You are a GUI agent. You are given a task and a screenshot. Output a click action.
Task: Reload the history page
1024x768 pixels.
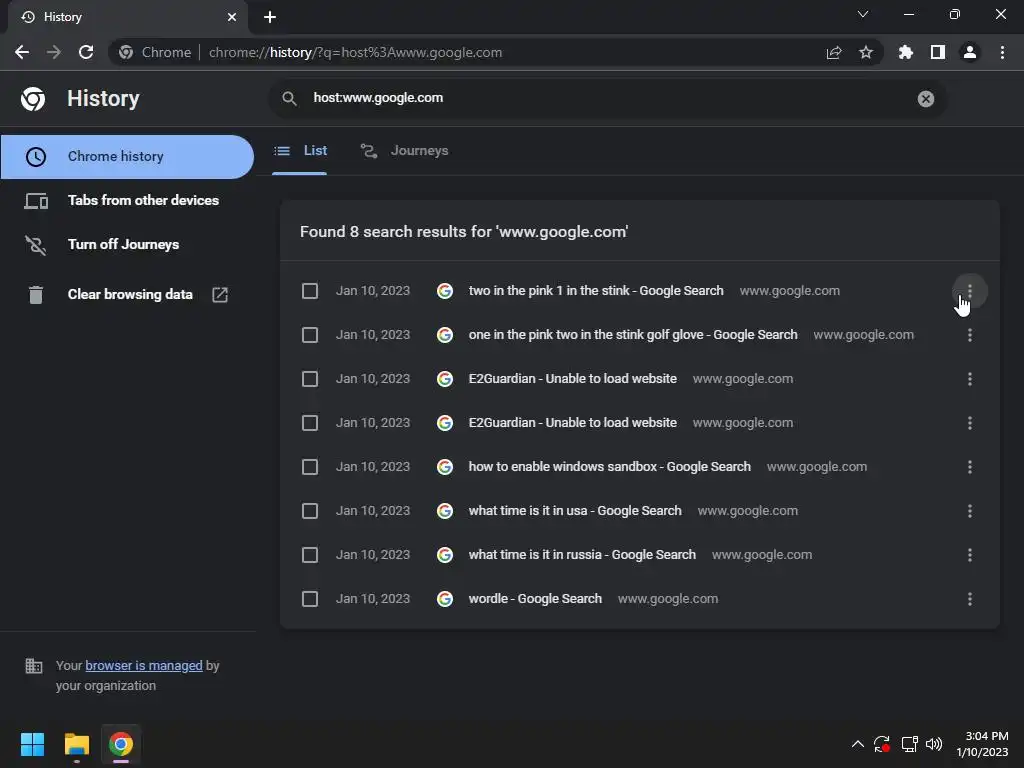point(86,52)
